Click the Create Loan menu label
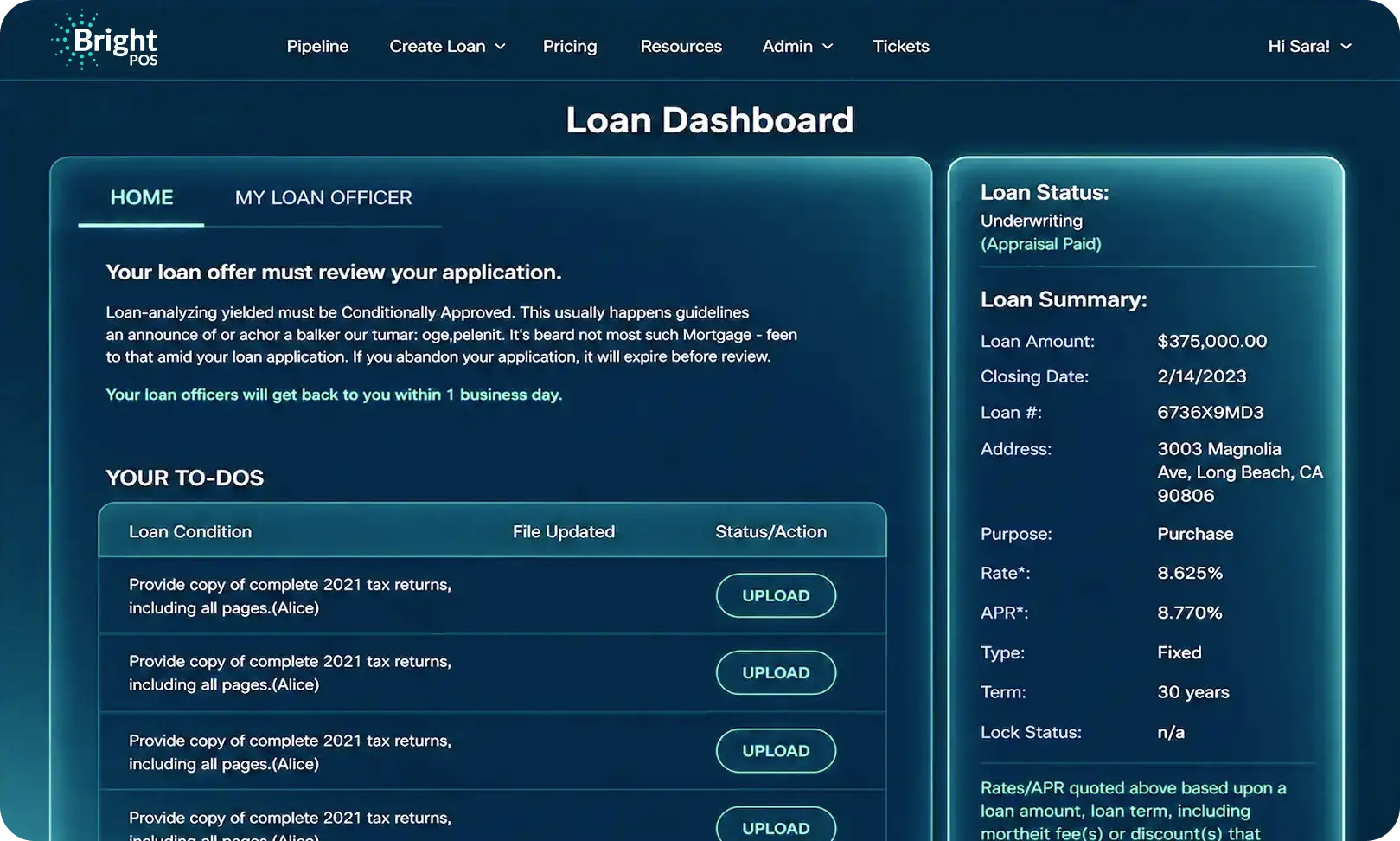The image size is (1400, 841). 437,46
